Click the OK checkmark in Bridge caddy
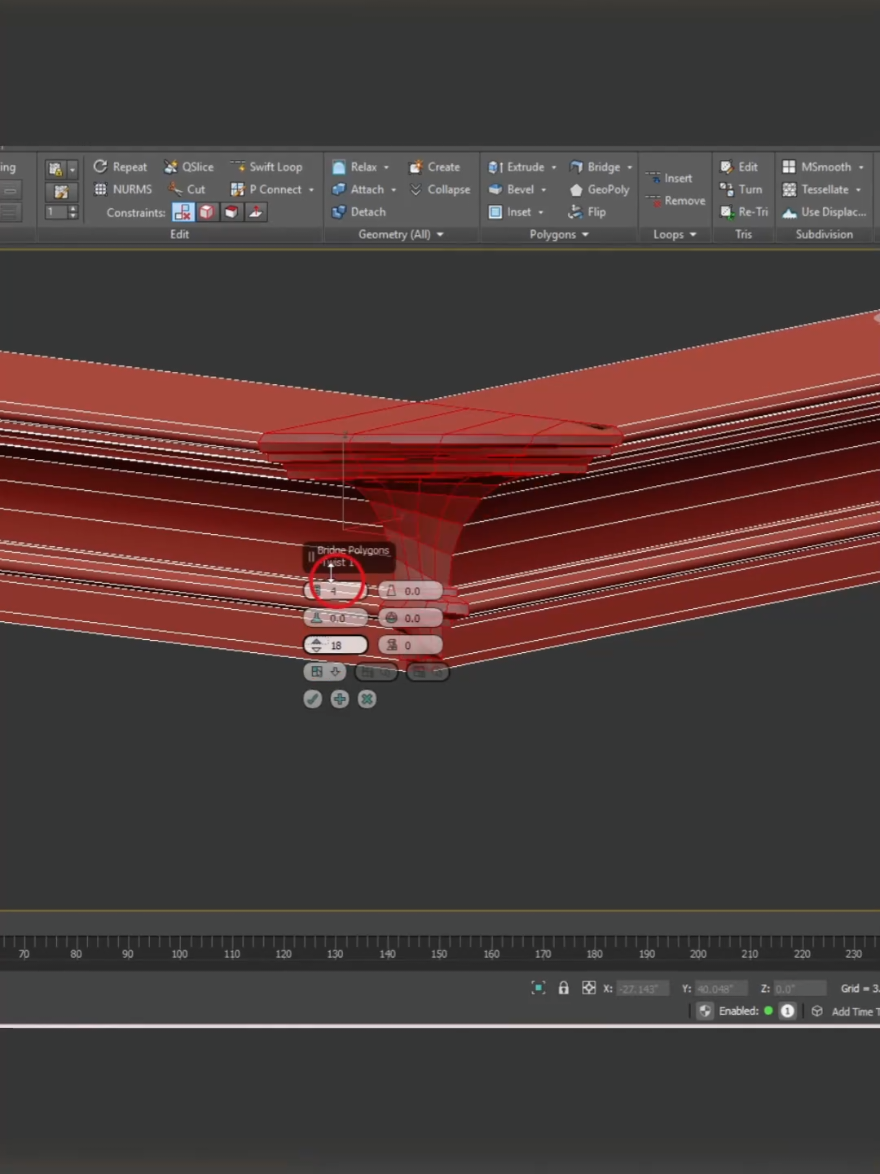Screen dimensions: 880x1174 313,699
